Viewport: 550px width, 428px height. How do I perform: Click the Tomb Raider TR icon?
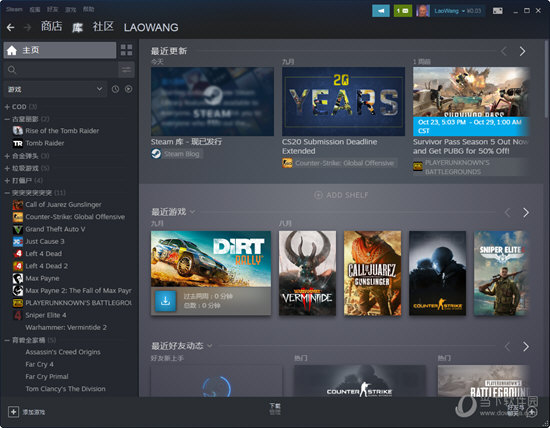click(x=18, y=143)
